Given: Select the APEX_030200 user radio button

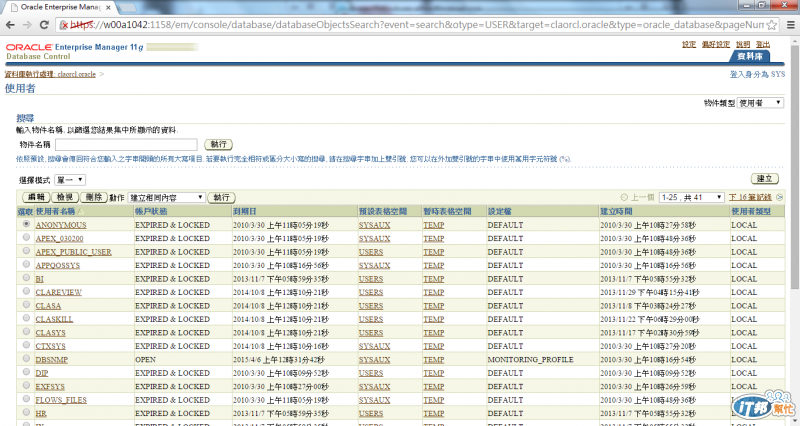Looking at the screenshot, I should 26,237.
